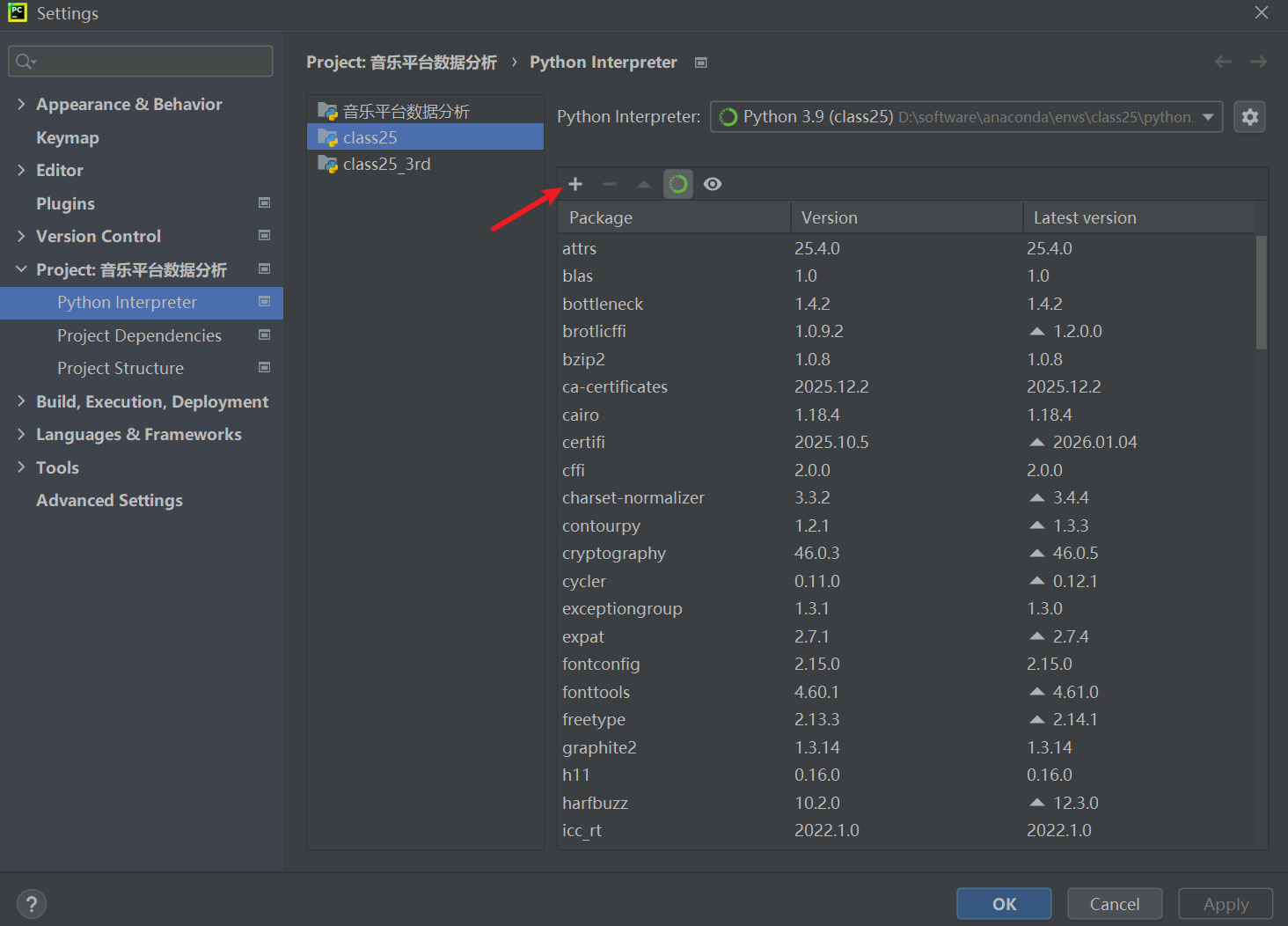Select the 音乐平台数据分析 project entry
This screenshot has height=926, width=1288.
tap(425, 111)
